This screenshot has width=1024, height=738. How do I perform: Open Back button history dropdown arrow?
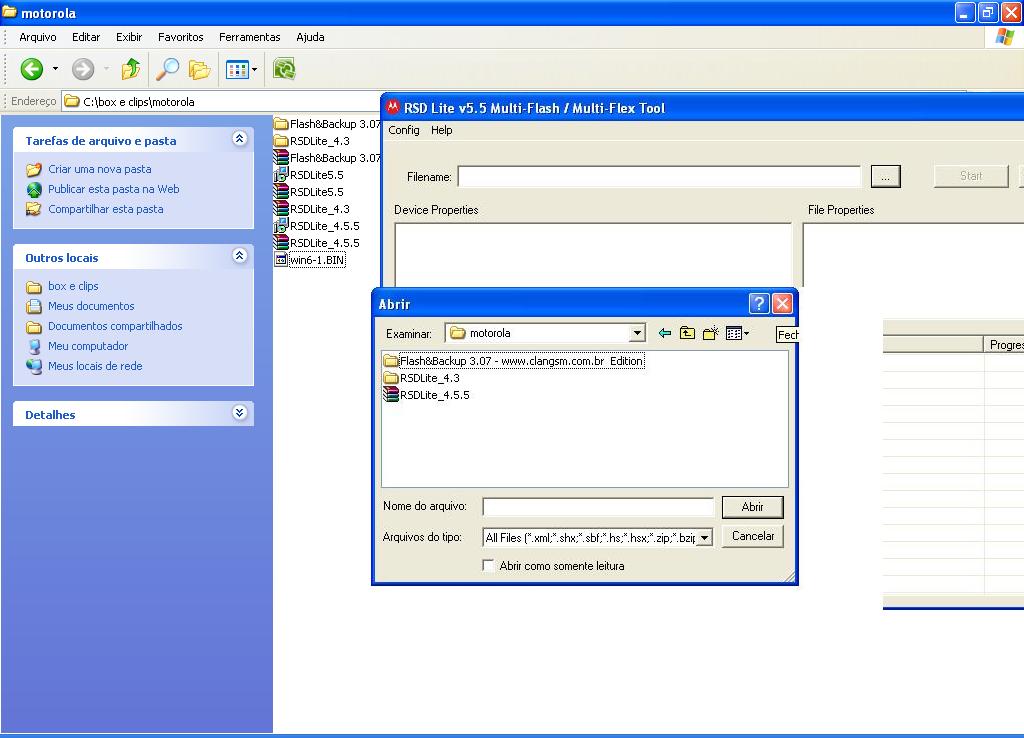click(56, 69)
